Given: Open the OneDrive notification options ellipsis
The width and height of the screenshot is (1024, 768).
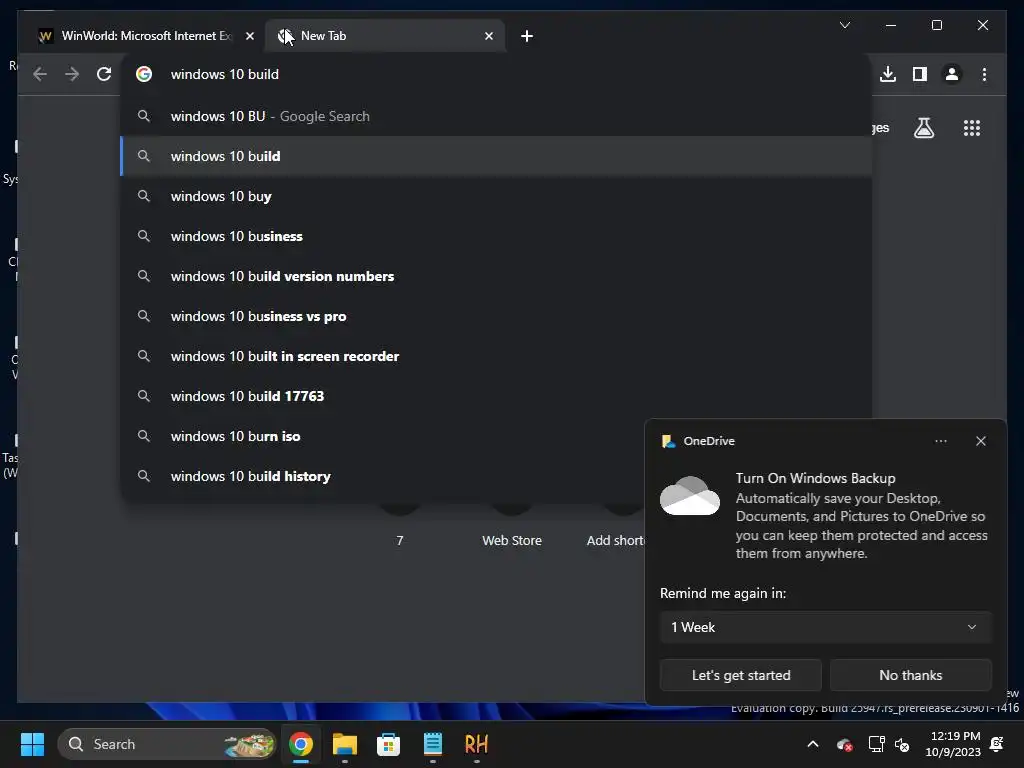Looking at the screenshot, I should pos(940,441).
